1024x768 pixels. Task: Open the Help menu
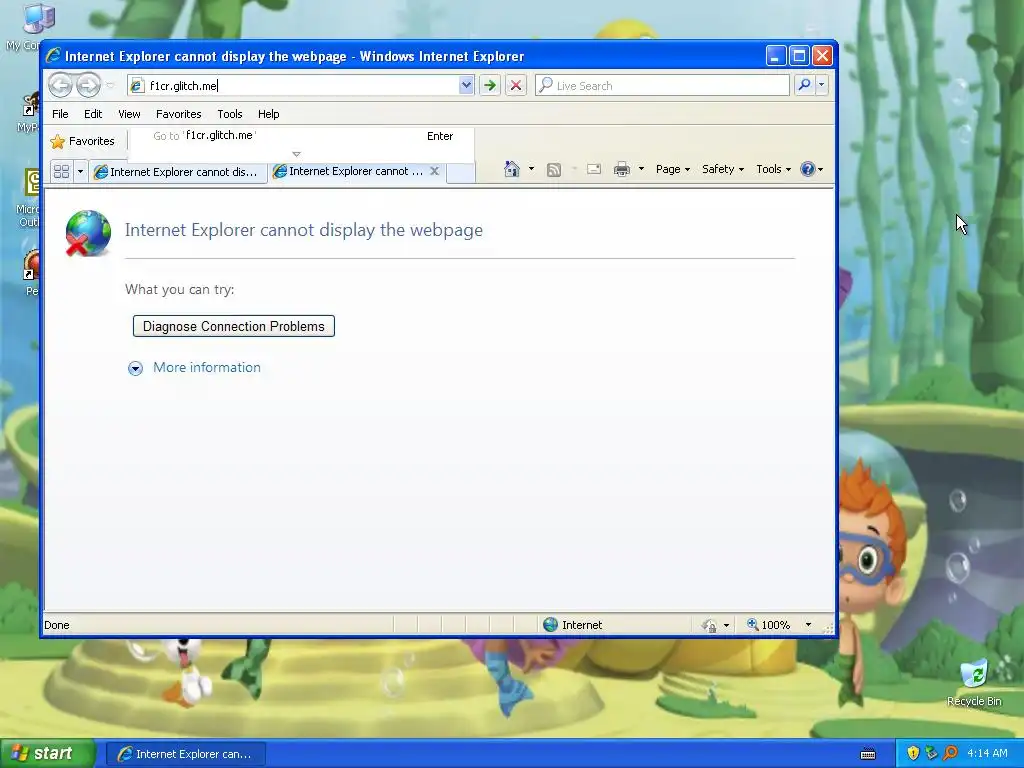coord(268,114)
